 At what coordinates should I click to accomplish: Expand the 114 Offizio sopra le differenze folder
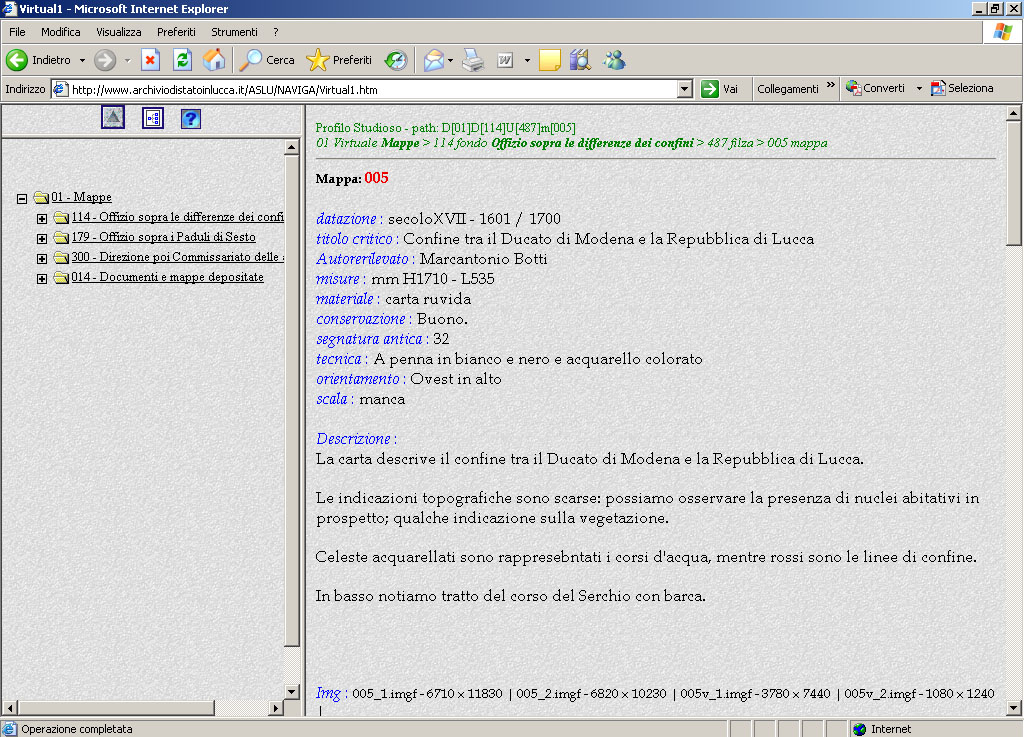coord(42,218)
